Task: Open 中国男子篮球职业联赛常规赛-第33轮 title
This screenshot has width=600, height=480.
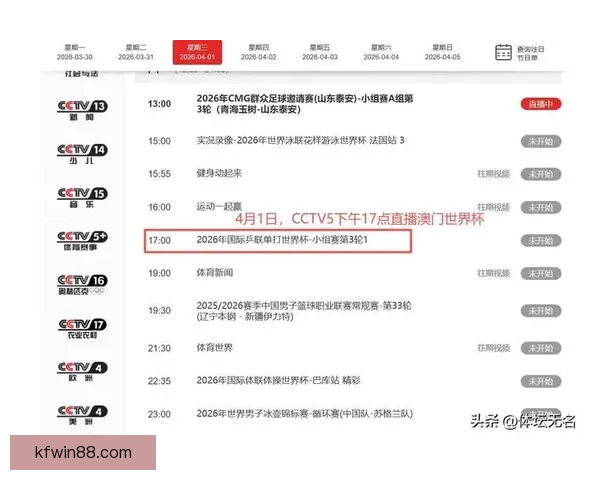Action: pos(304,311)
